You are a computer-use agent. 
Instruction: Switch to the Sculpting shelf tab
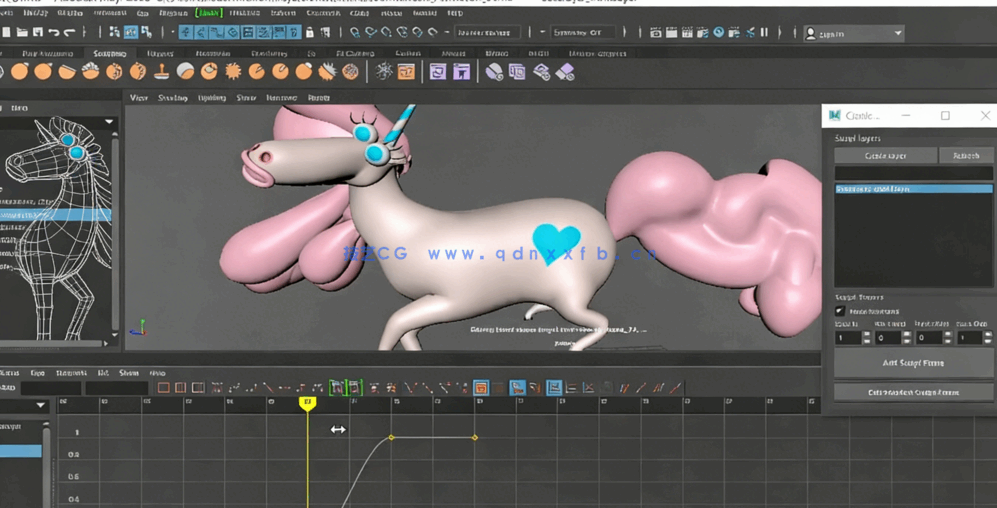109,54
